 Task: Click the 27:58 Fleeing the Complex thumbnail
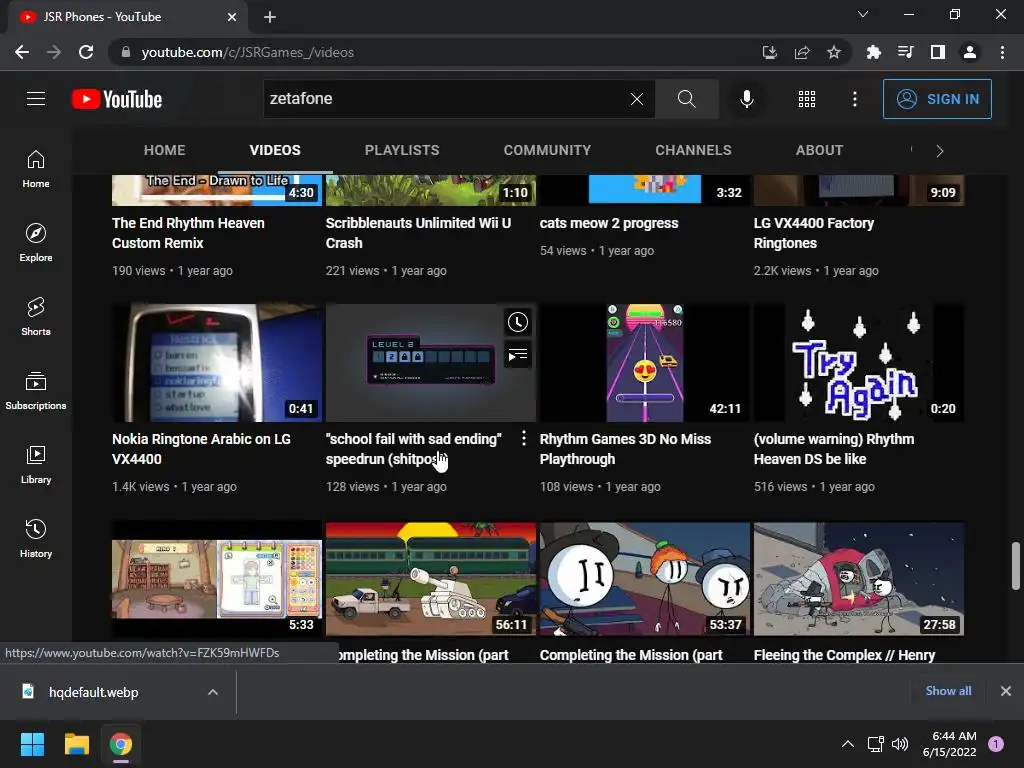pos(859,578)
